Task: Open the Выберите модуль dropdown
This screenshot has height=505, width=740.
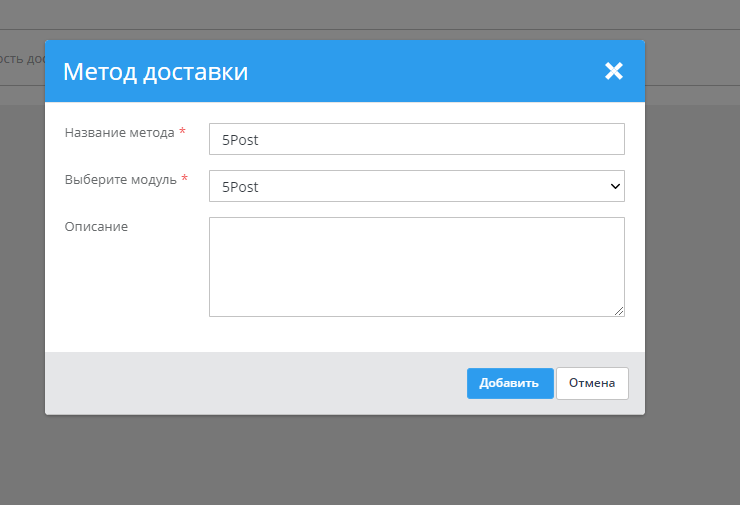Action: tap(416, 186)
